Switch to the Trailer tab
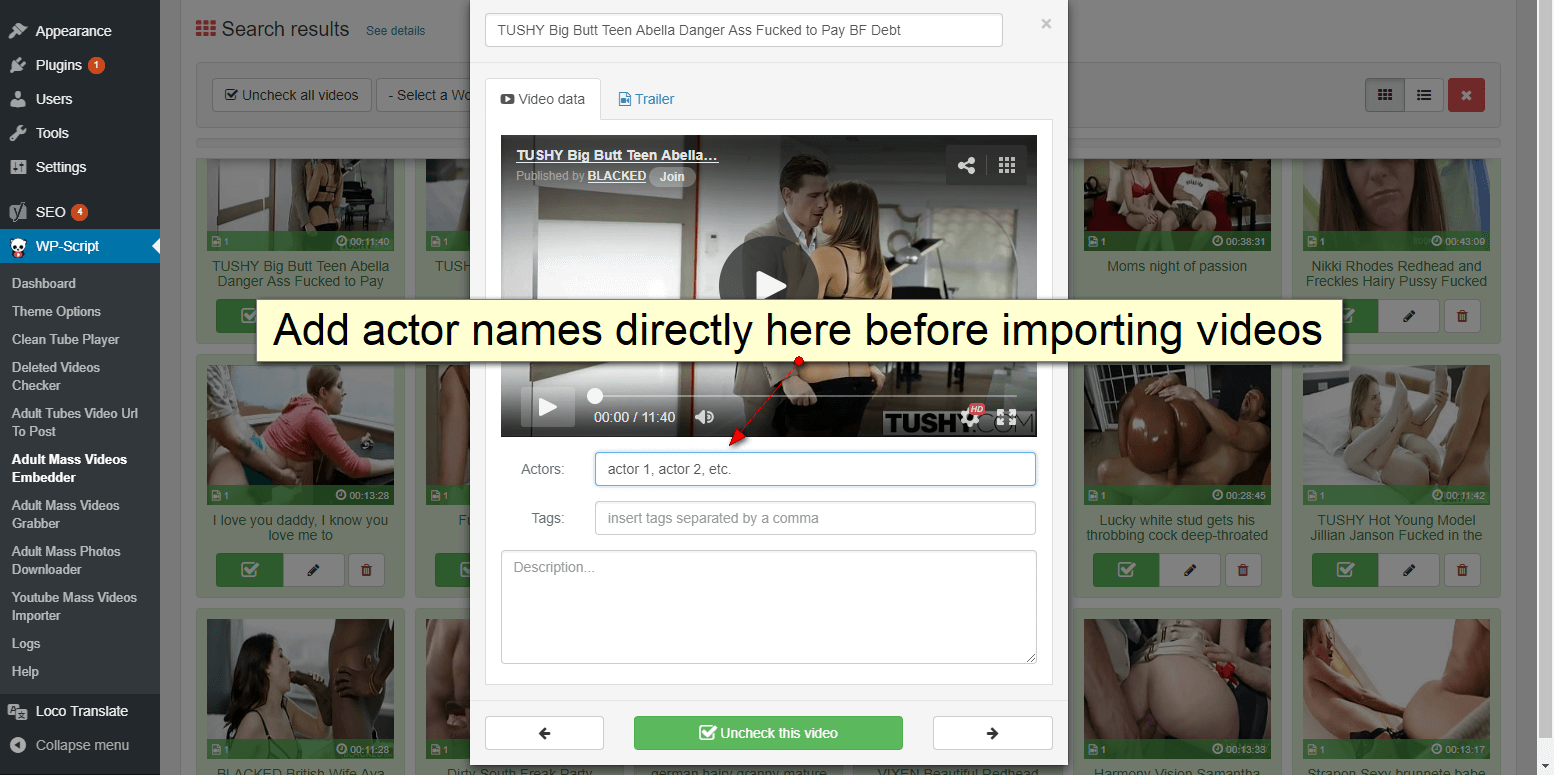This screenshot has width=1554, height=775. point(646,99)
